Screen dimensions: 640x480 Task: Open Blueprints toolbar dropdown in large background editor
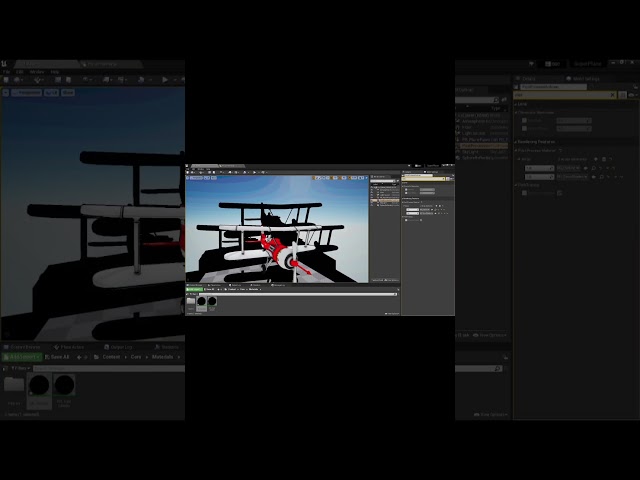pos(107,80)
